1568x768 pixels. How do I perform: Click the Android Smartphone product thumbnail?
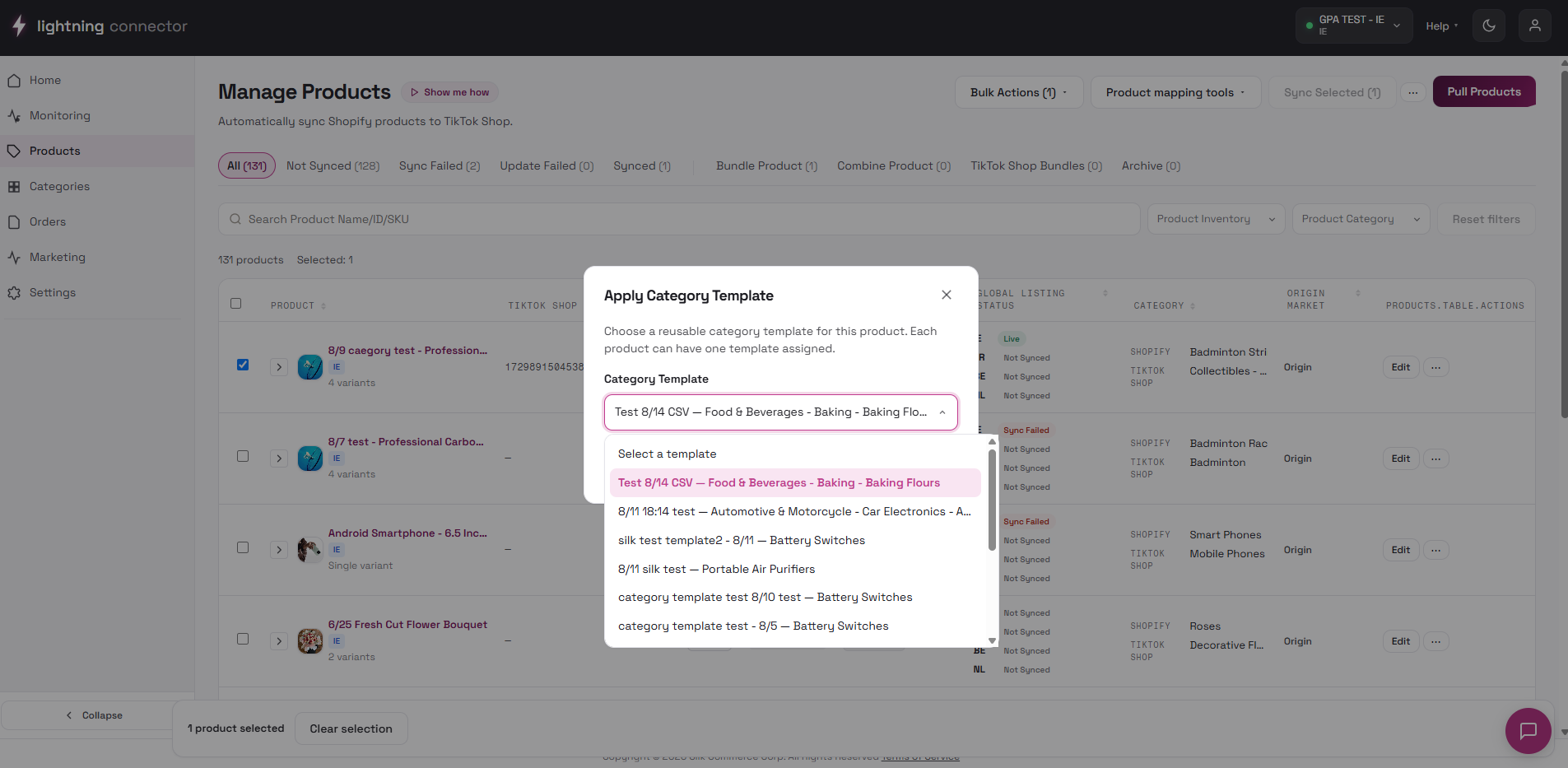(x=309, y=549)
